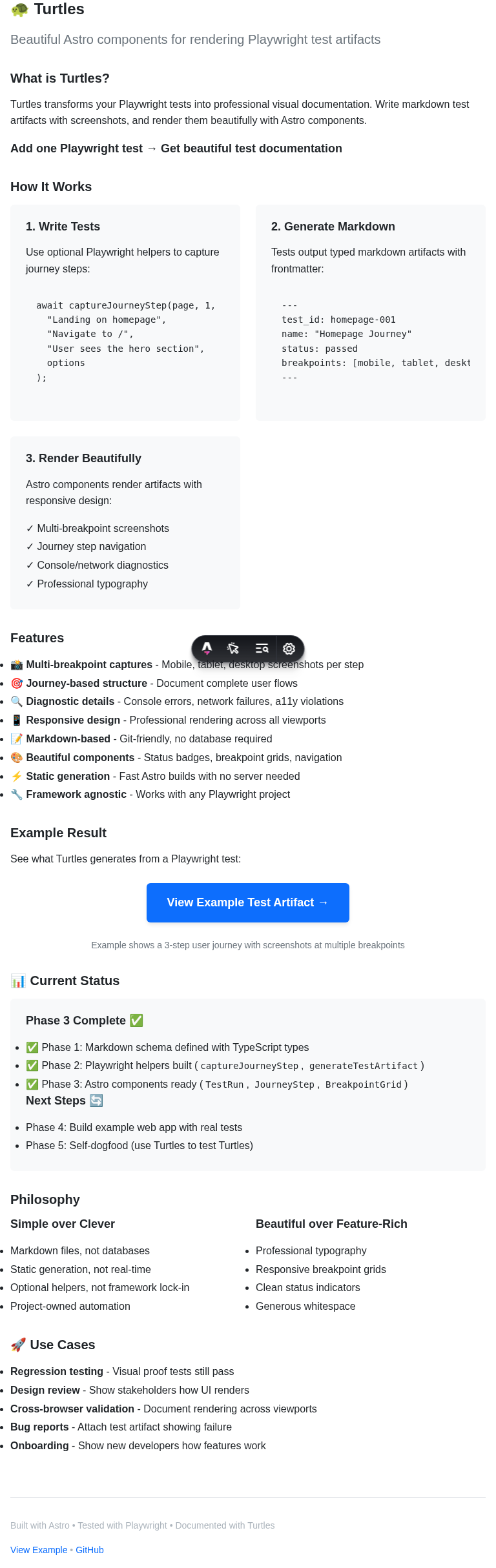Click the View Example Test Artifact button
The image size is (496, 1568).
248,902
